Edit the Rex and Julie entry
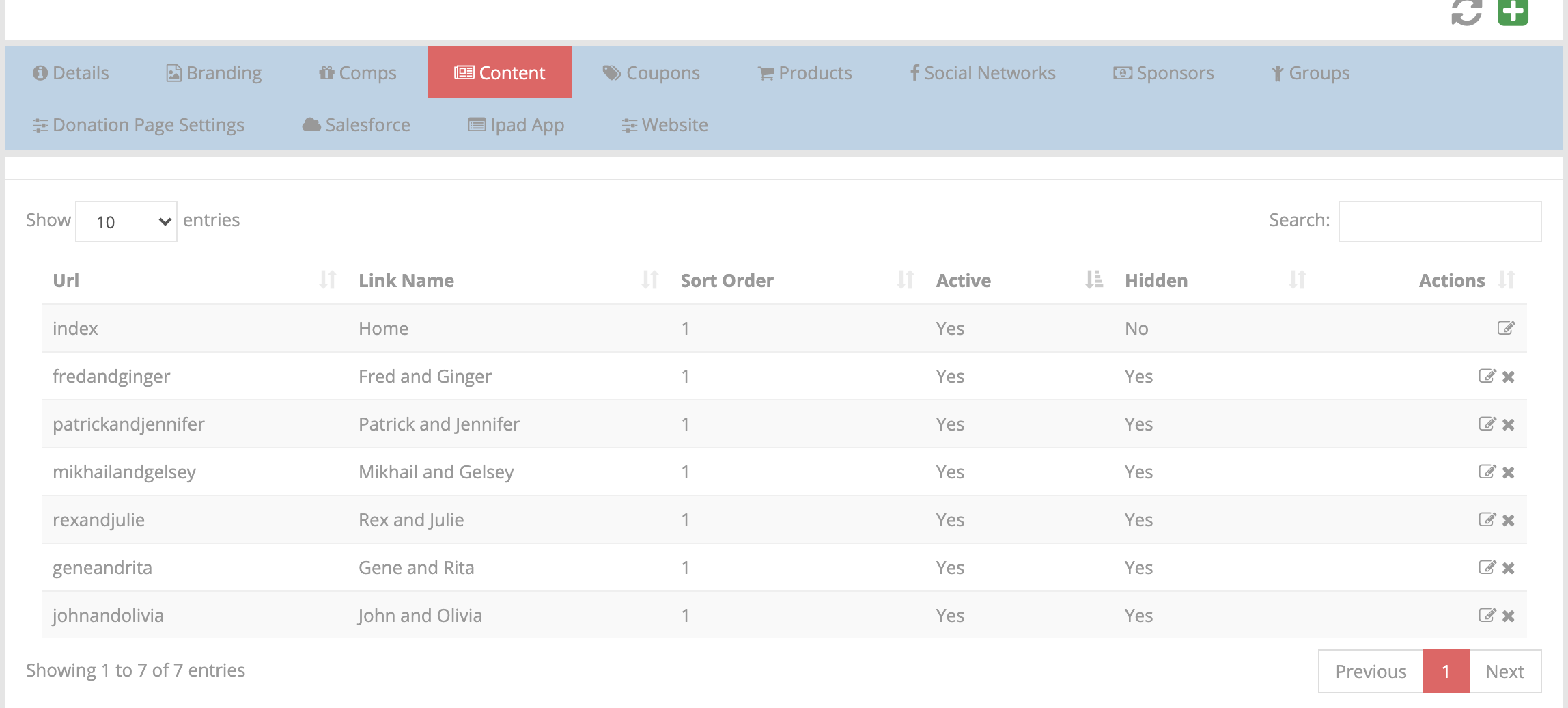Screen dimensions: 1568x708 (x=1487, y=520)
